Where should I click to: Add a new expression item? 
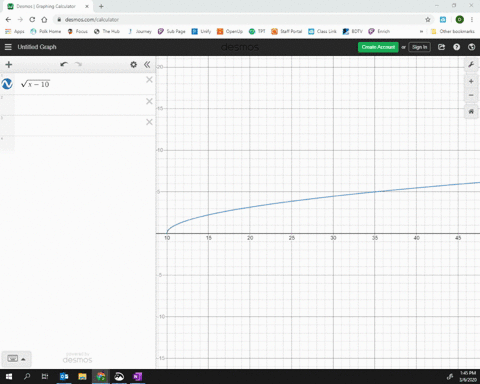9,64
